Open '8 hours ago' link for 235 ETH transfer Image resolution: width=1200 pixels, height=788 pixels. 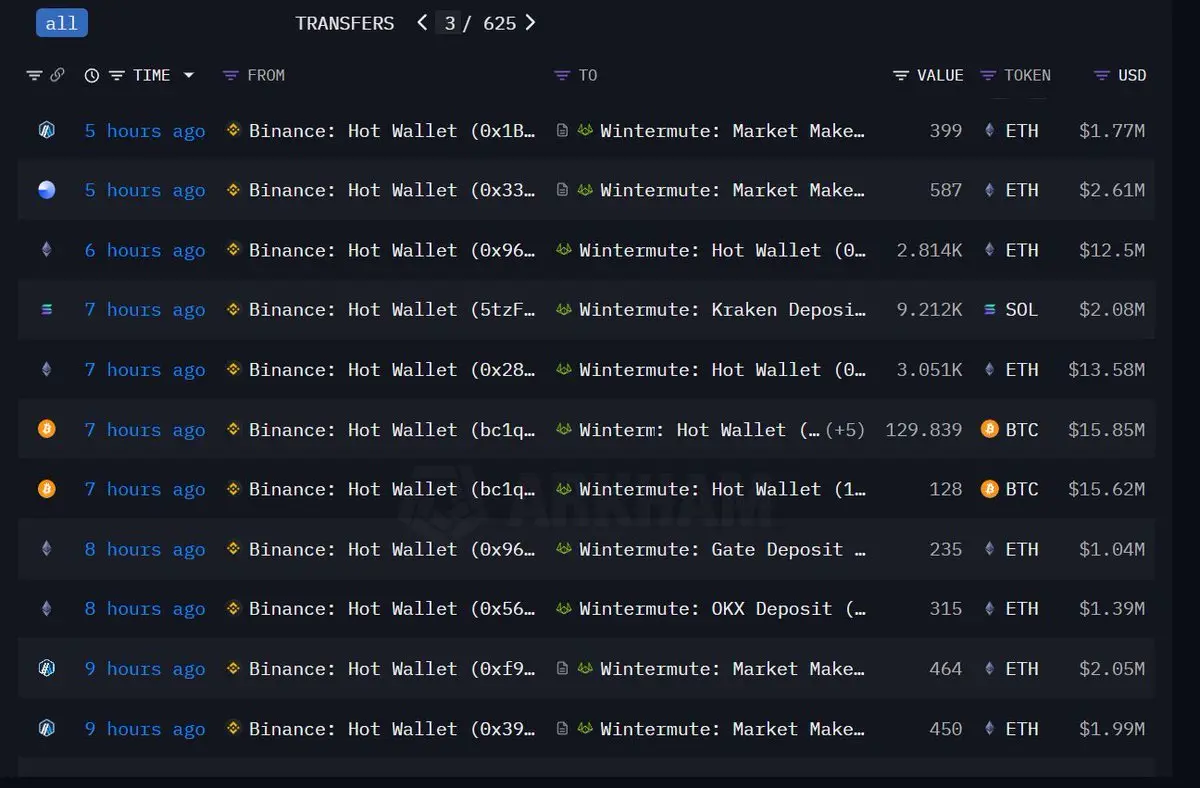[x=145, y=549]
